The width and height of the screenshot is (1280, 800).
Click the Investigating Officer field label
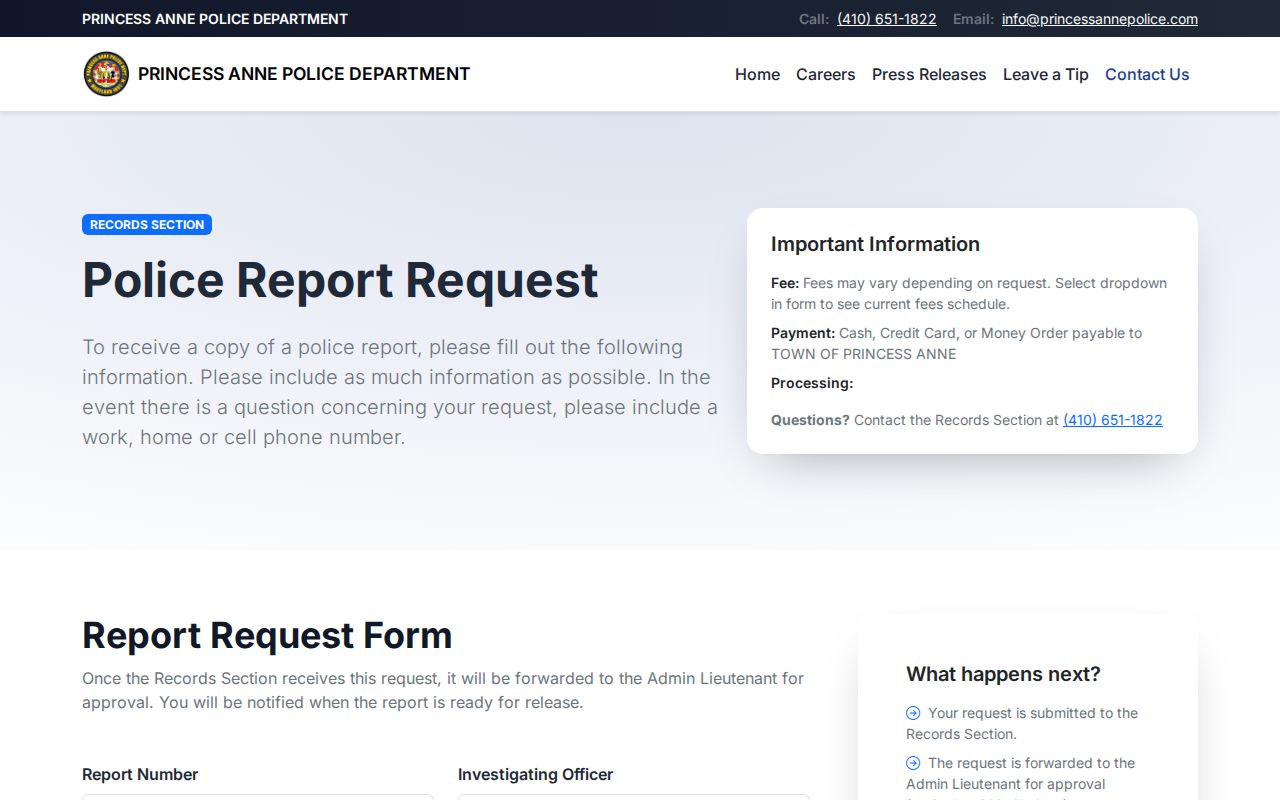click(x=535, y=774)
